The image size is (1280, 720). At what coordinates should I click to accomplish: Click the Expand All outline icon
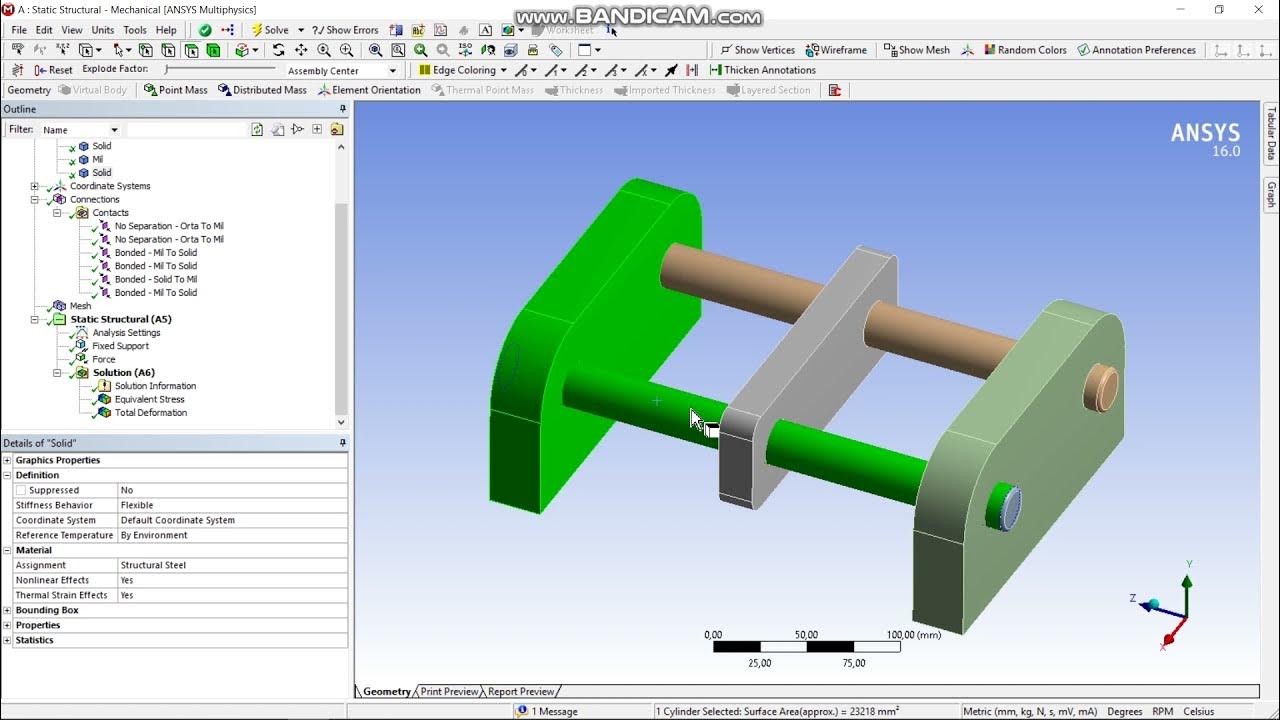pos(317,129)
